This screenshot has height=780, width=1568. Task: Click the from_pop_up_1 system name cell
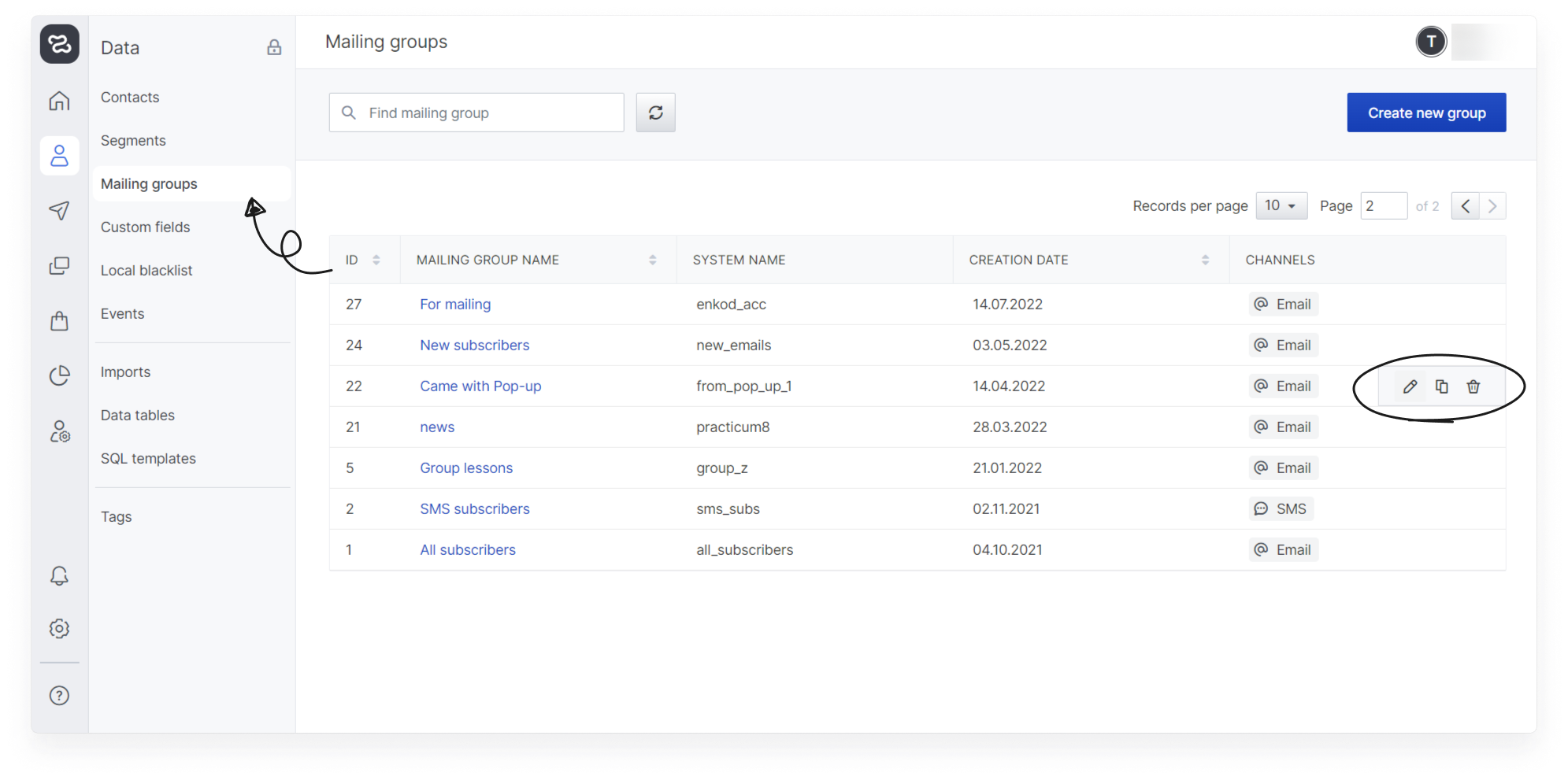[x=743, y=386]
